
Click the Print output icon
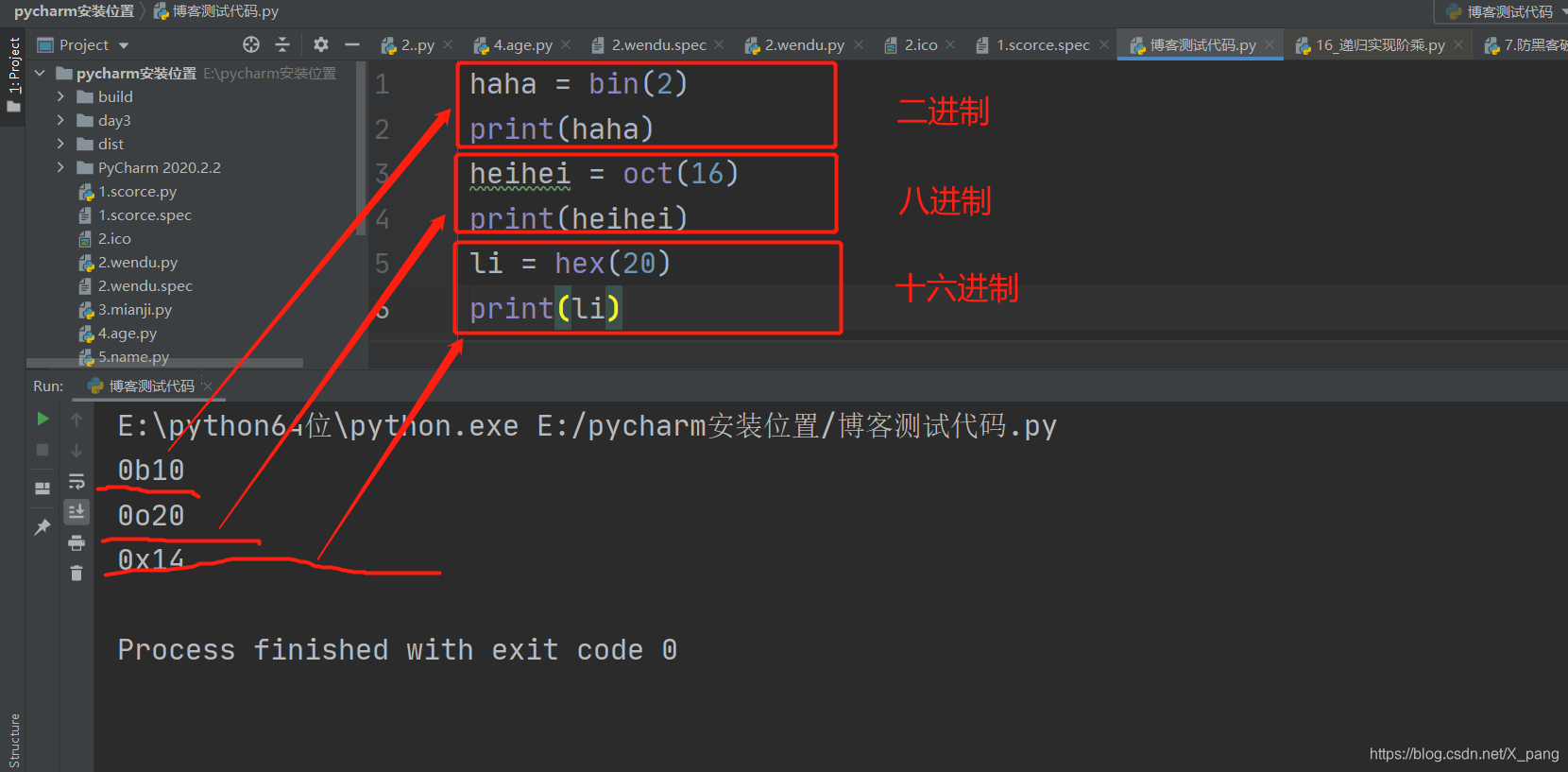point(77,542)
